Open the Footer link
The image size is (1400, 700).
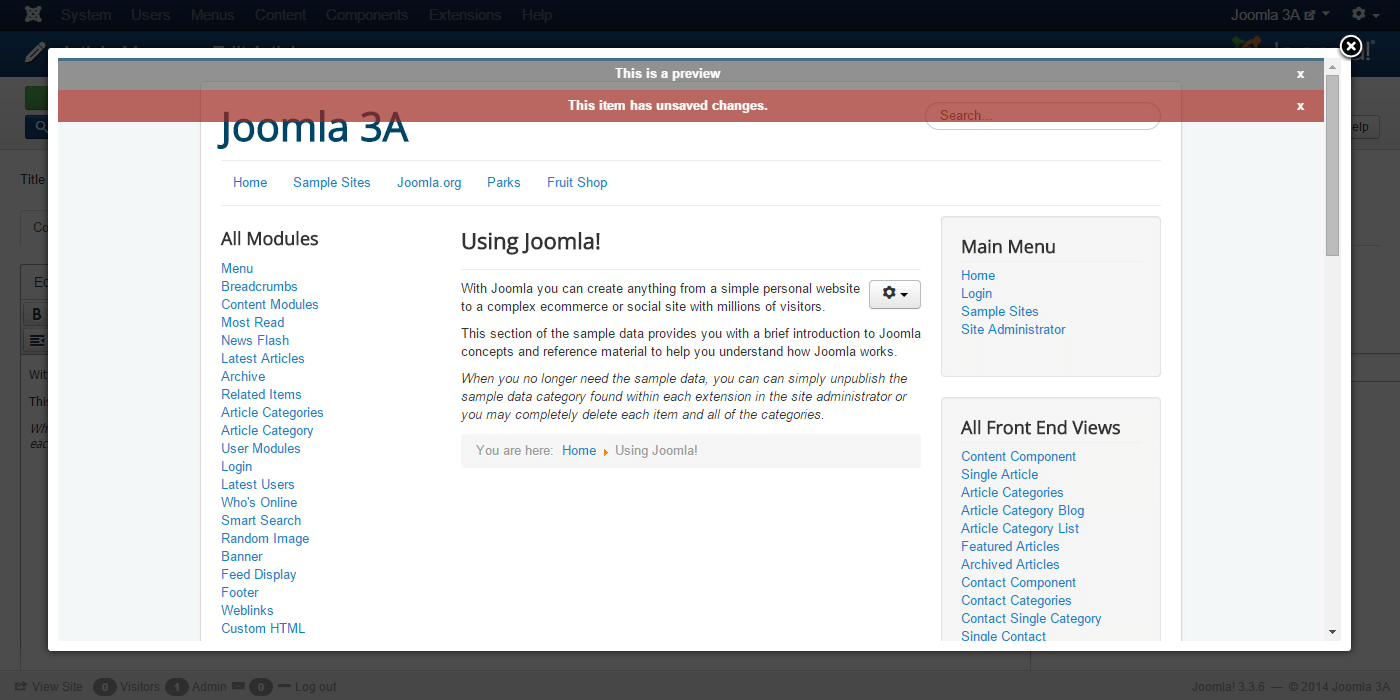[x=240, y=593]
